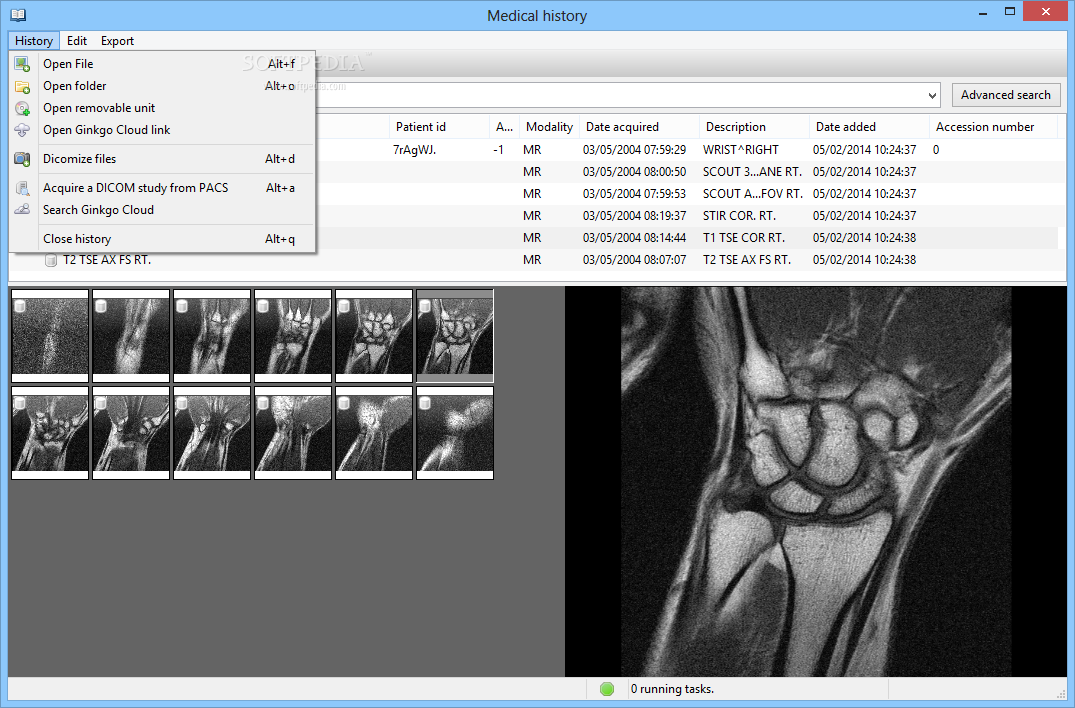Select the fifth thumbnail in bottom row
Image resolution: width=1075 pixels, height=708 pixels.
pyautogui.click(x=374, y=433)
